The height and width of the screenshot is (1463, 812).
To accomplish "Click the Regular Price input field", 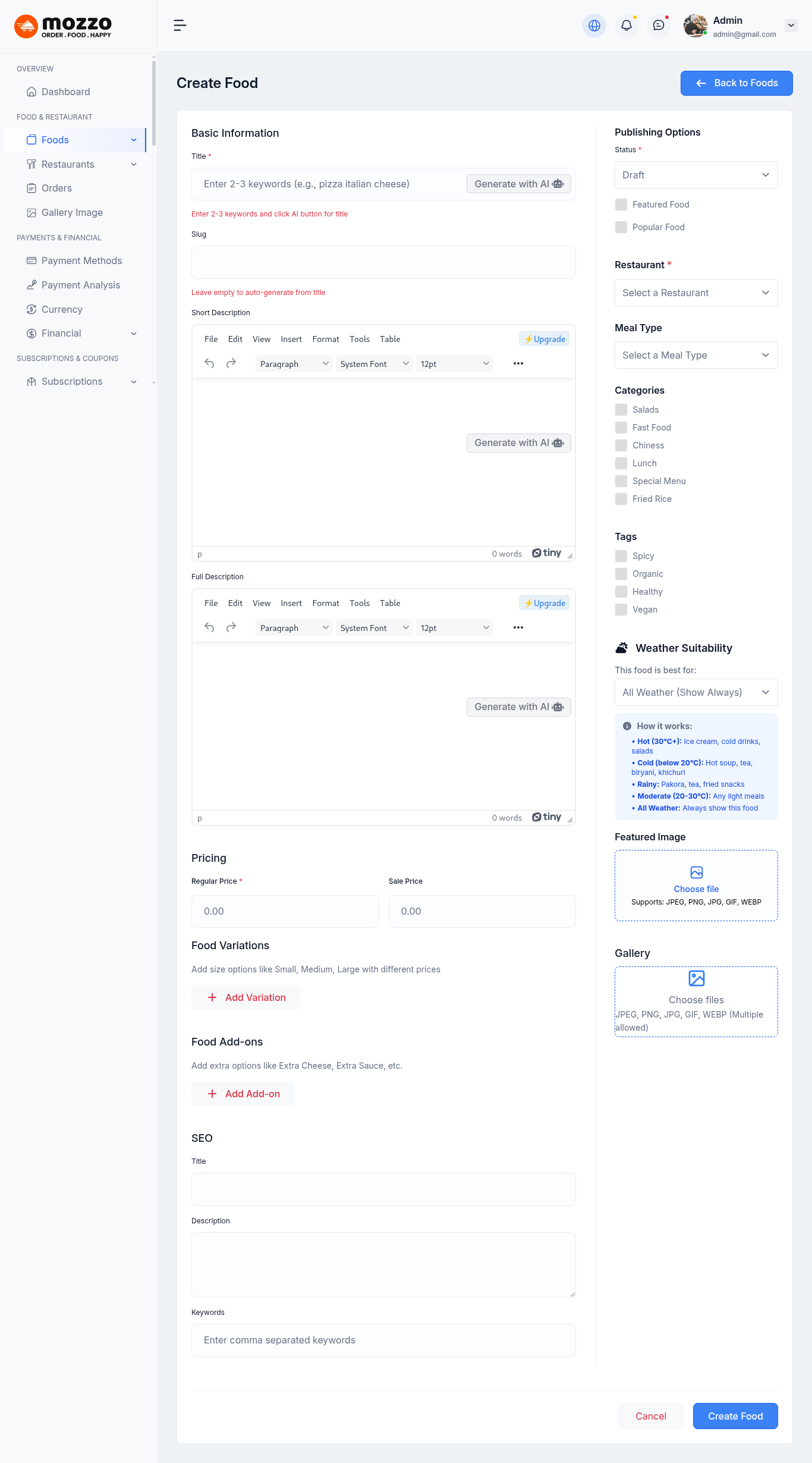I will [285, 911].
